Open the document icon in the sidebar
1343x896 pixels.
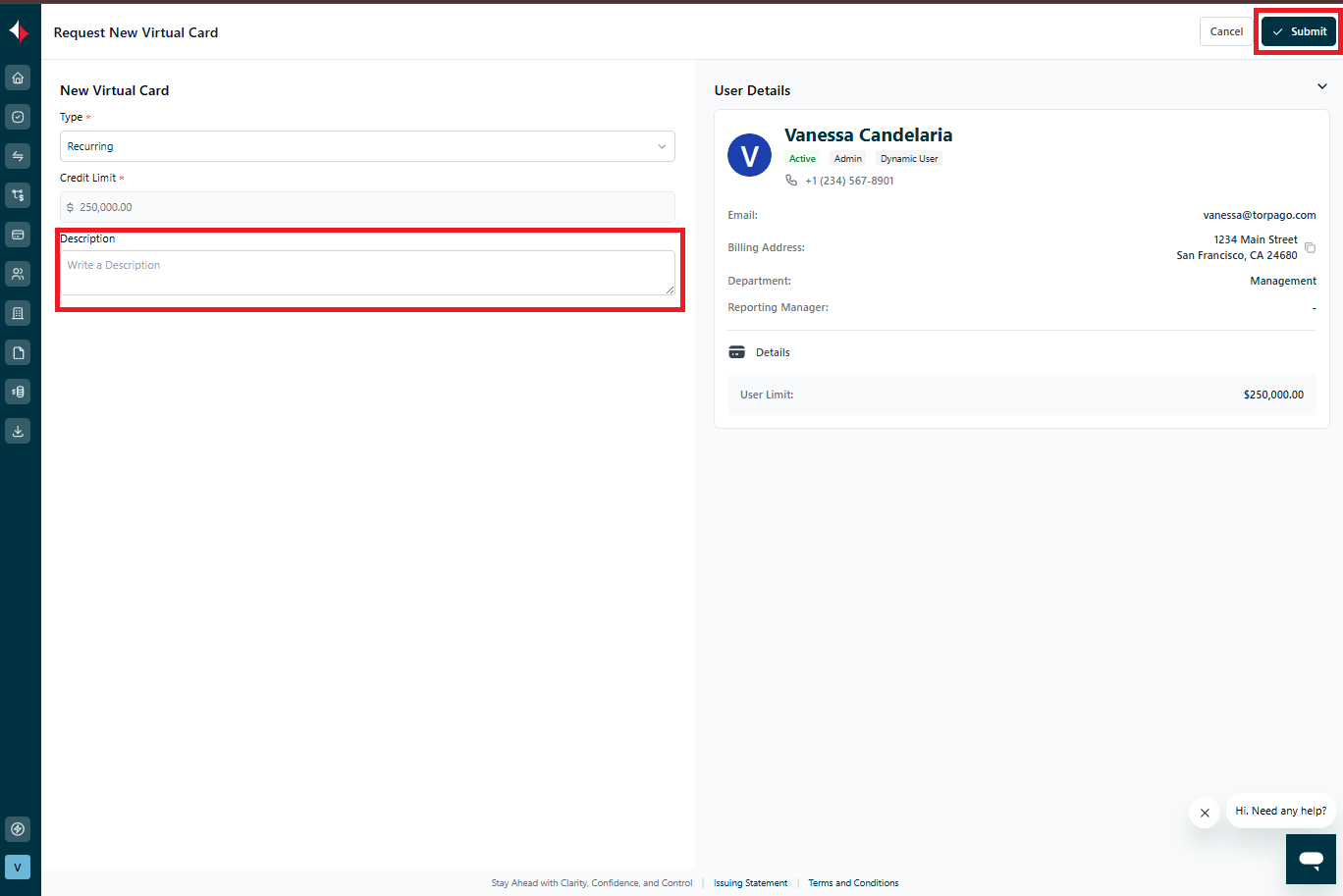coord(18,352)
